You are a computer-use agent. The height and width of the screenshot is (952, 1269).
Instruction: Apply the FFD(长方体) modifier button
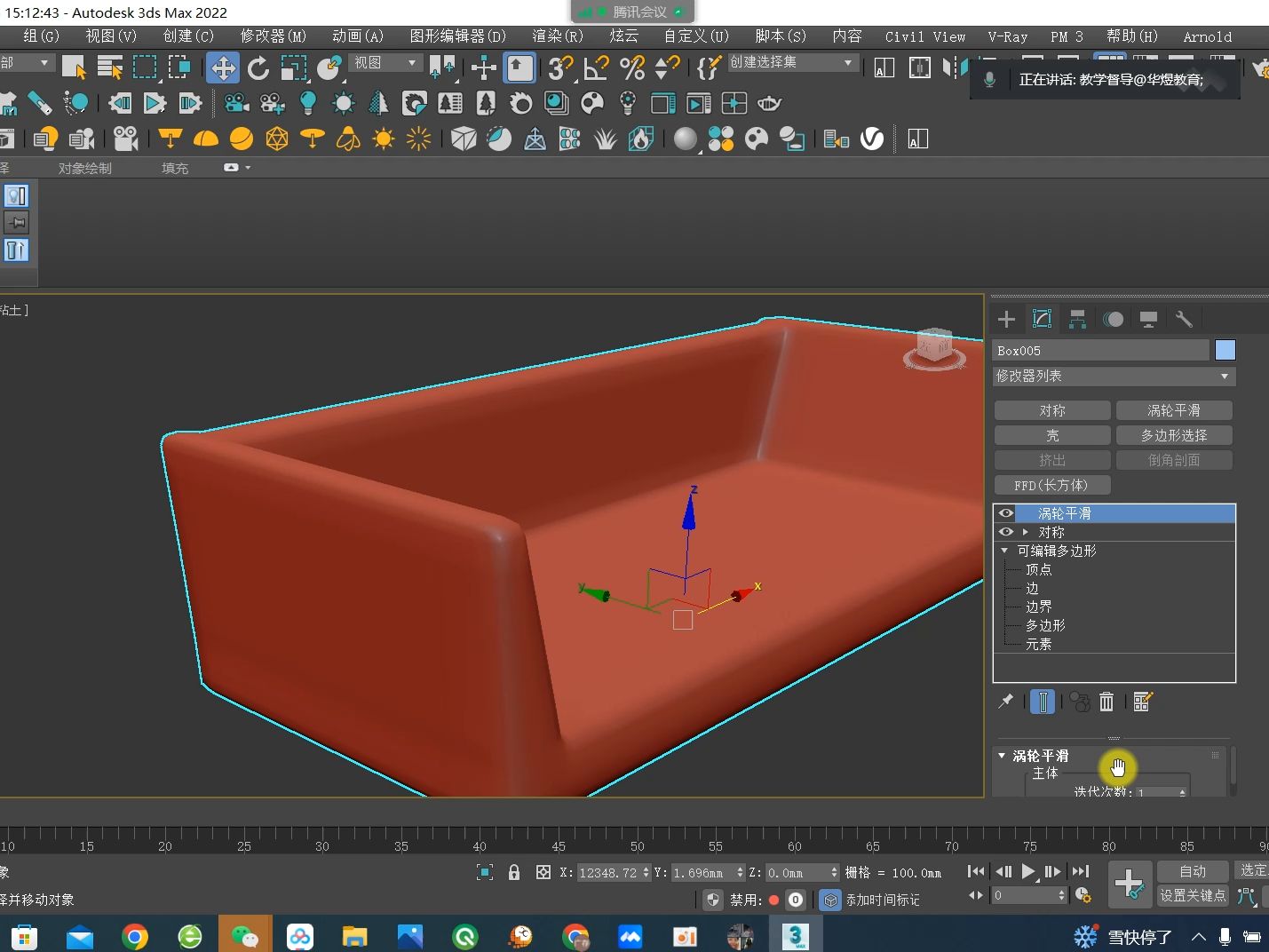(1051, 485)
